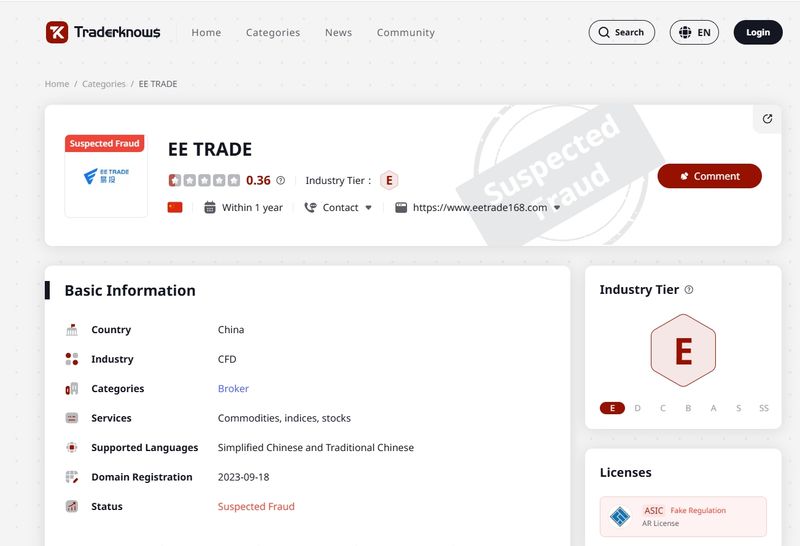
Task: Click the Suspected Fraud status text
Action: coord(256,506)
